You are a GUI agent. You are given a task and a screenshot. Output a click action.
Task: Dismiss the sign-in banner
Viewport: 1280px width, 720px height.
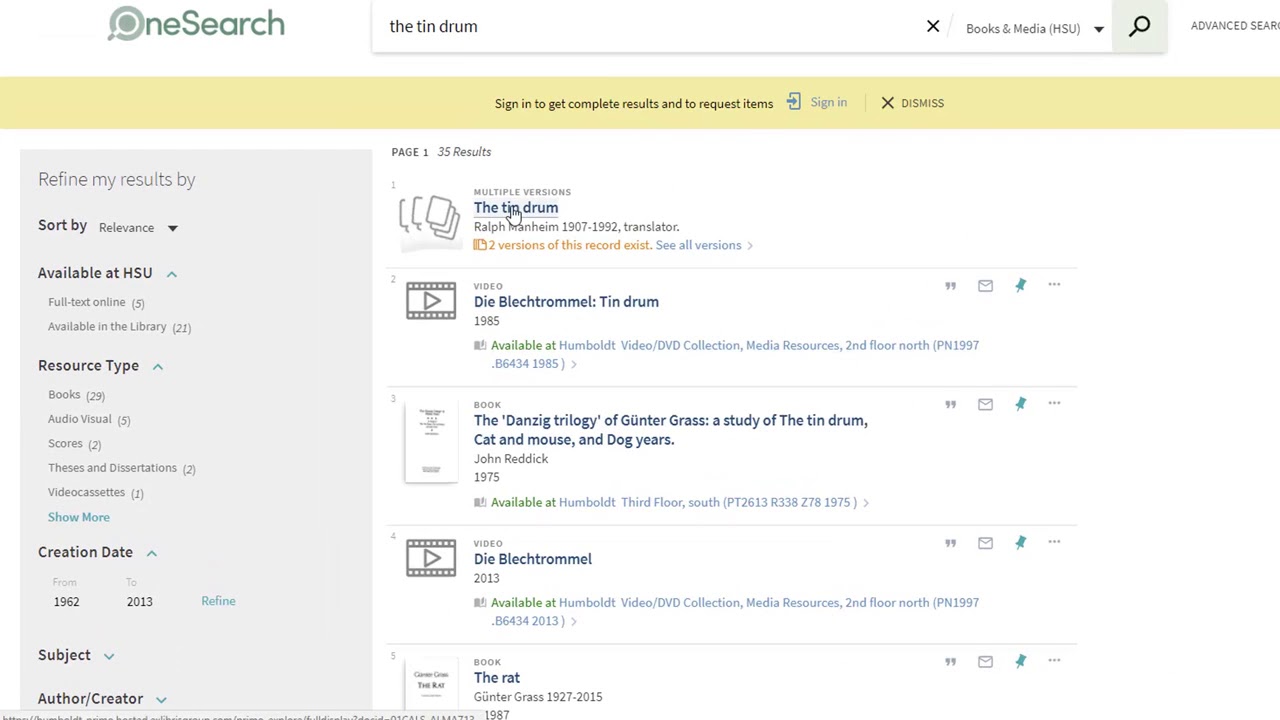[912, 103]
